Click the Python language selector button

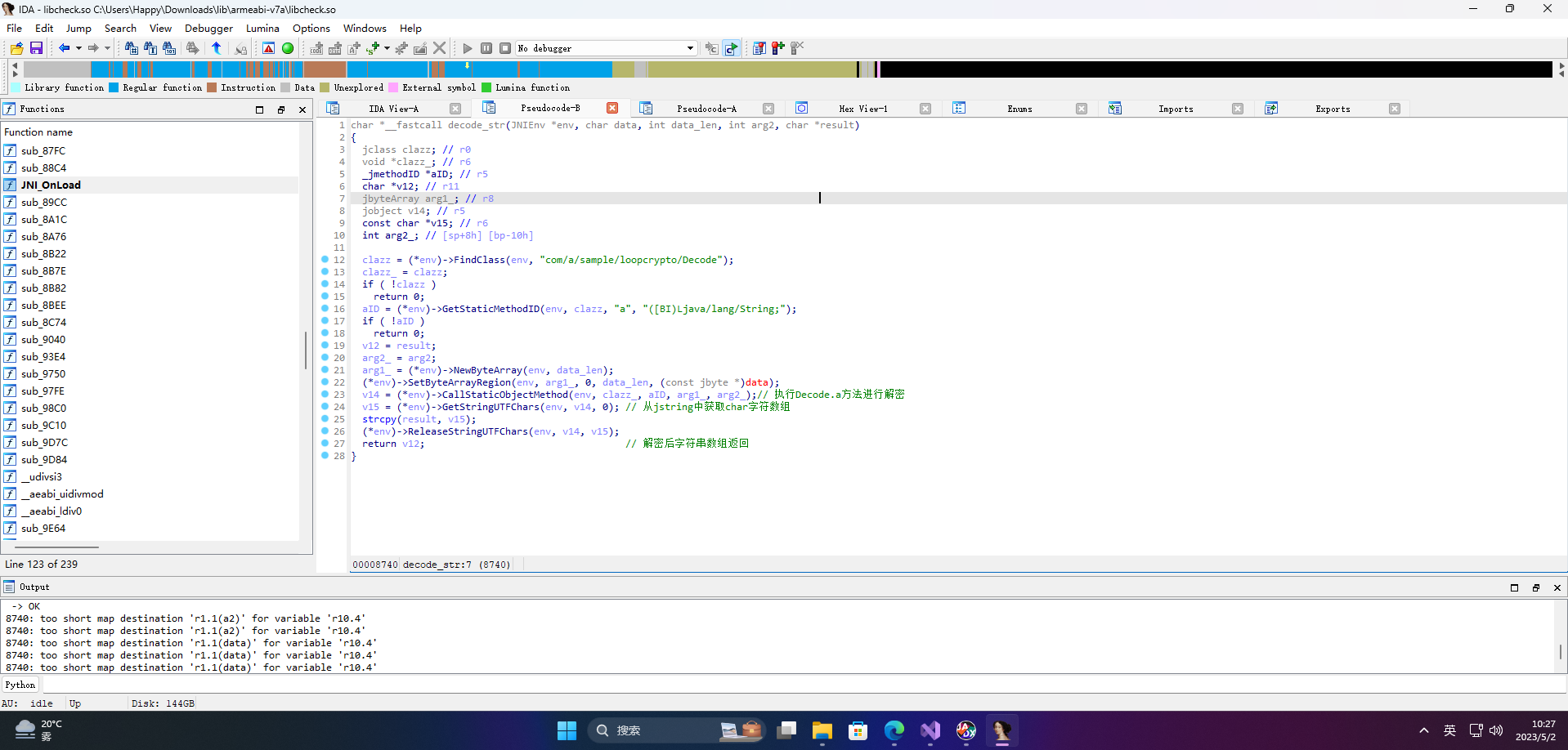click(20, 685)
